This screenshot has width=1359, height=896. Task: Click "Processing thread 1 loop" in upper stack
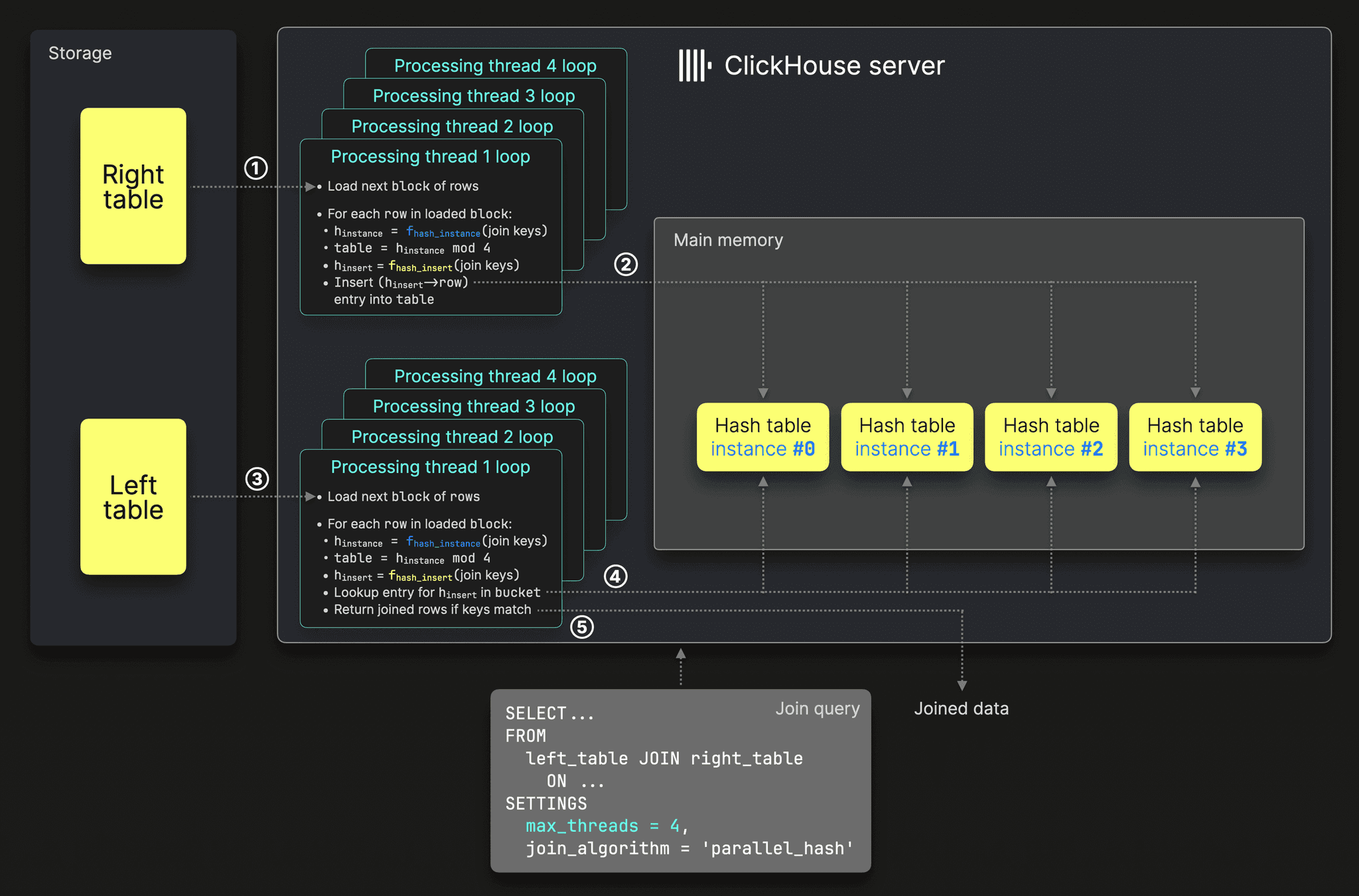click(431, 157)
